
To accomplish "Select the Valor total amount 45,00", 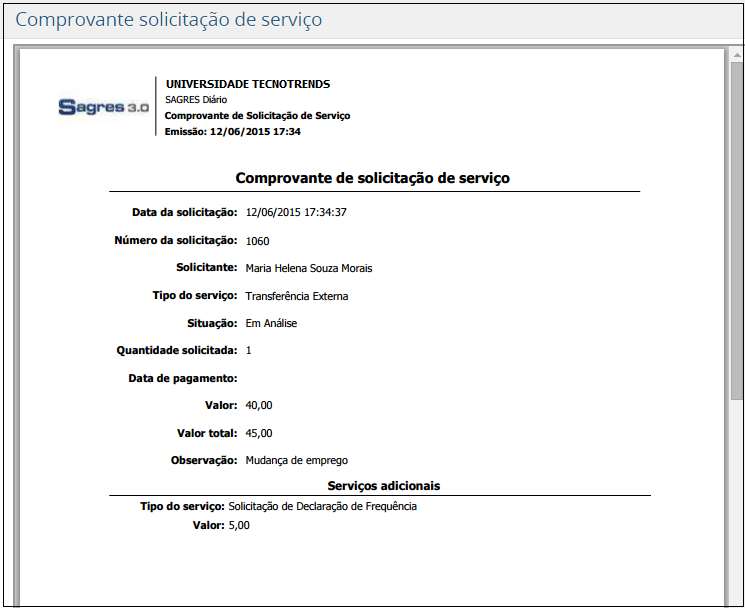I will pyautogui.click(x=258, y=433).
